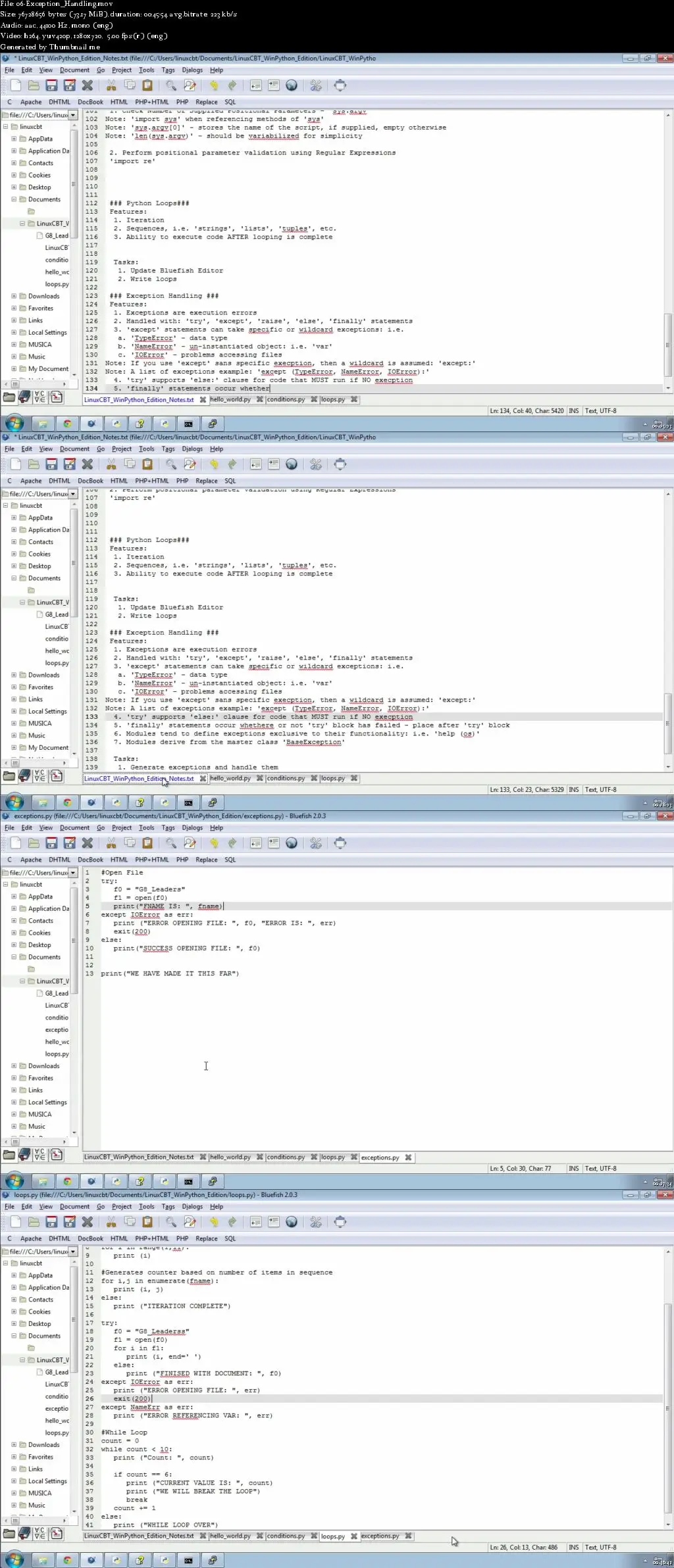Open Find and Replace icon in exceptions.py toolbar
Viewport: 674px width, 1568px height.
pyautogui.click(x=190, y=843)
